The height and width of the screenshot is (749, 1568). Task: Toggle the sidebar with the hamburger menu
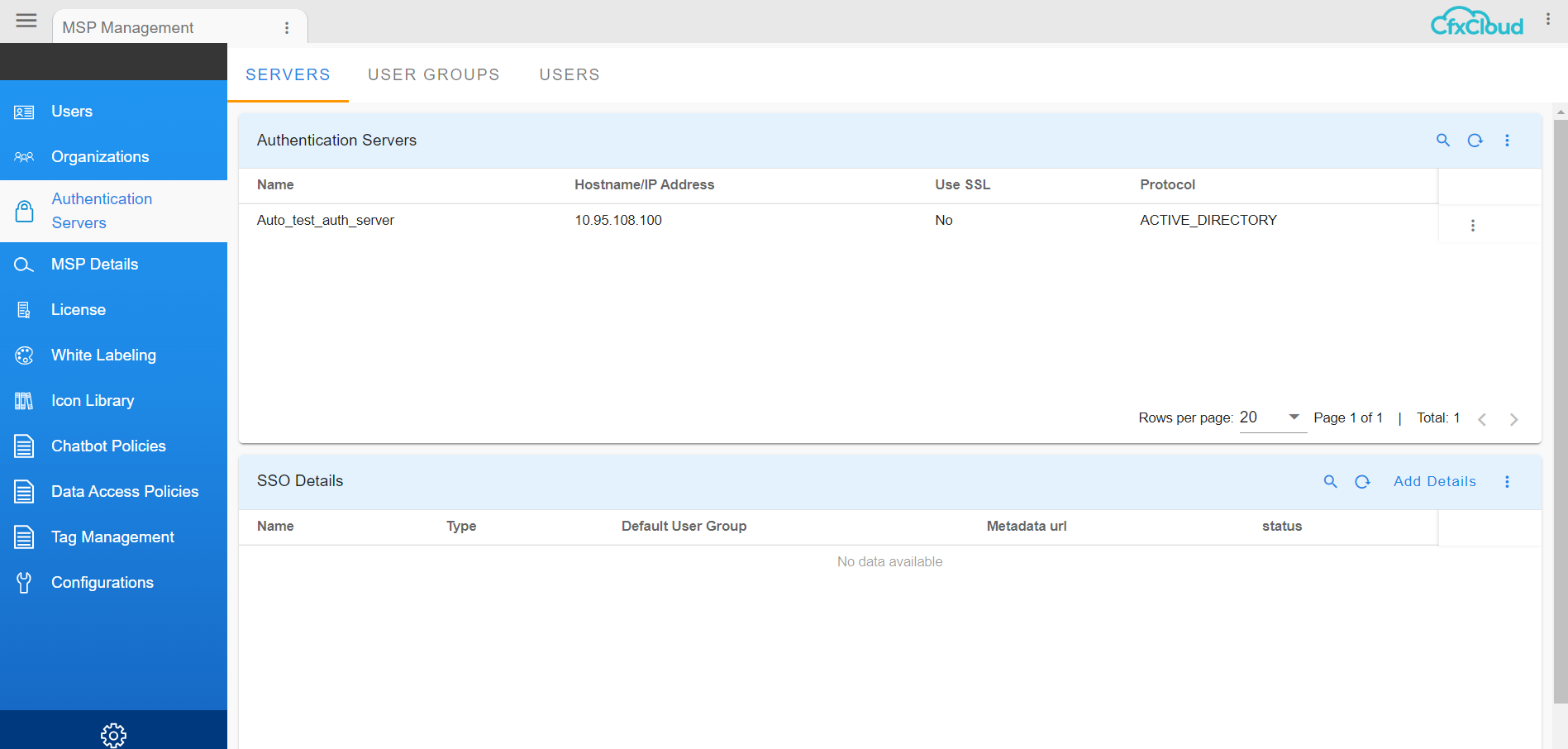pyautogui.click(x=26, y=21)
